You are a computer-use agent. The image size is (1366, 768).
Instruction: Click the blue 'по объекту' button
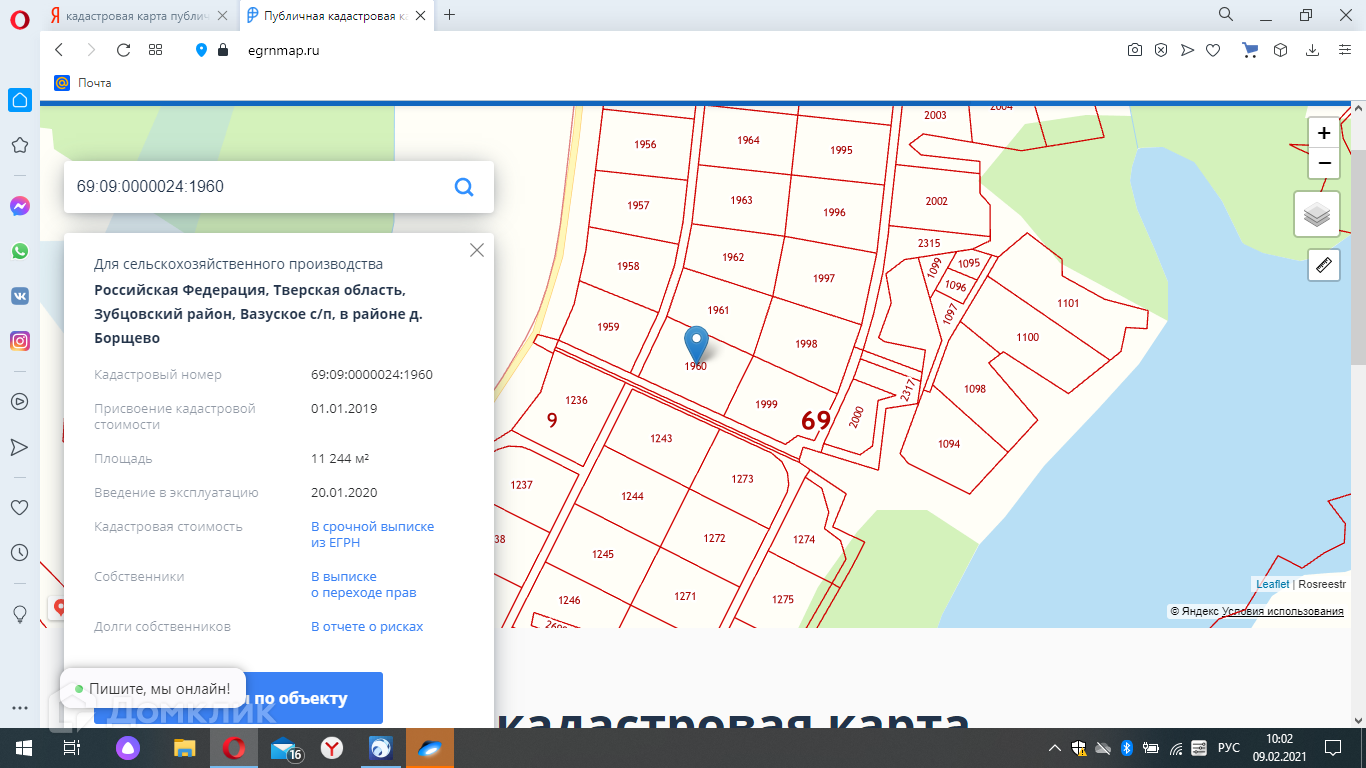(238, 698)
